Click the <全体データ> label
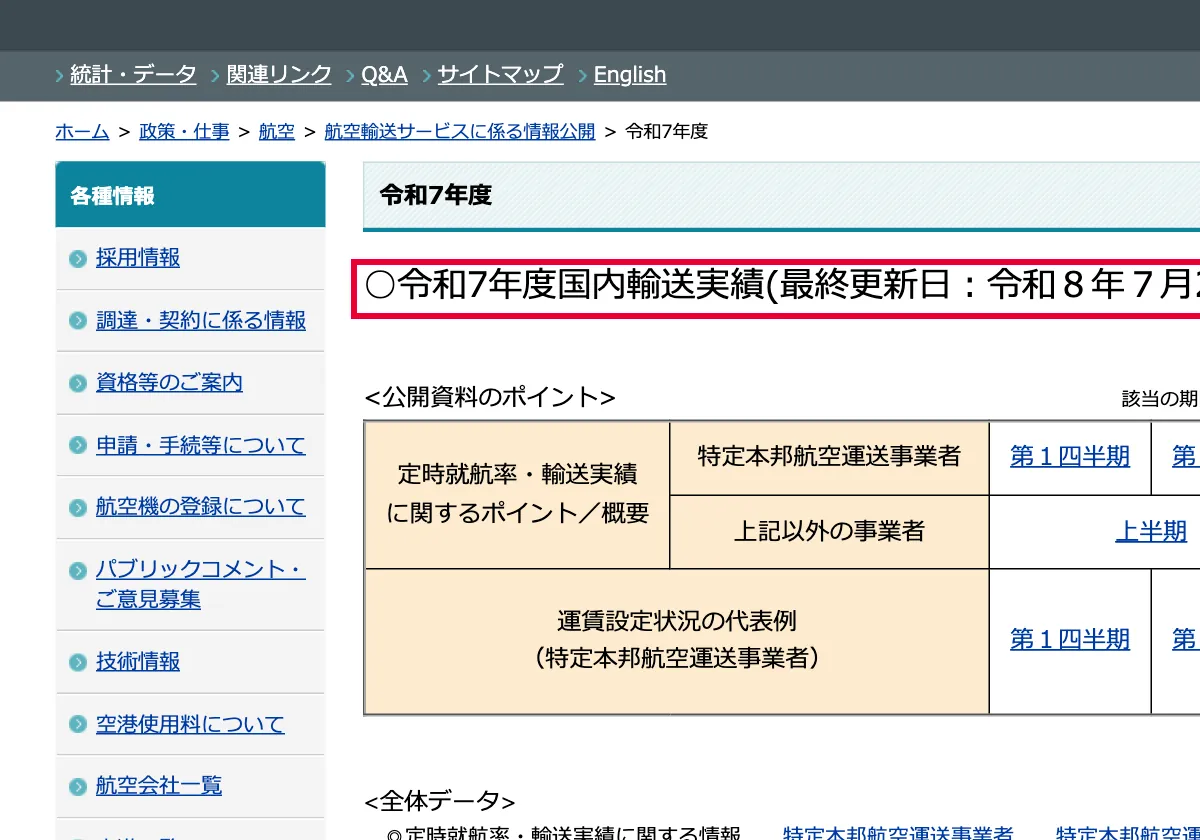1200x840 pixels. [x=440, y=801]
